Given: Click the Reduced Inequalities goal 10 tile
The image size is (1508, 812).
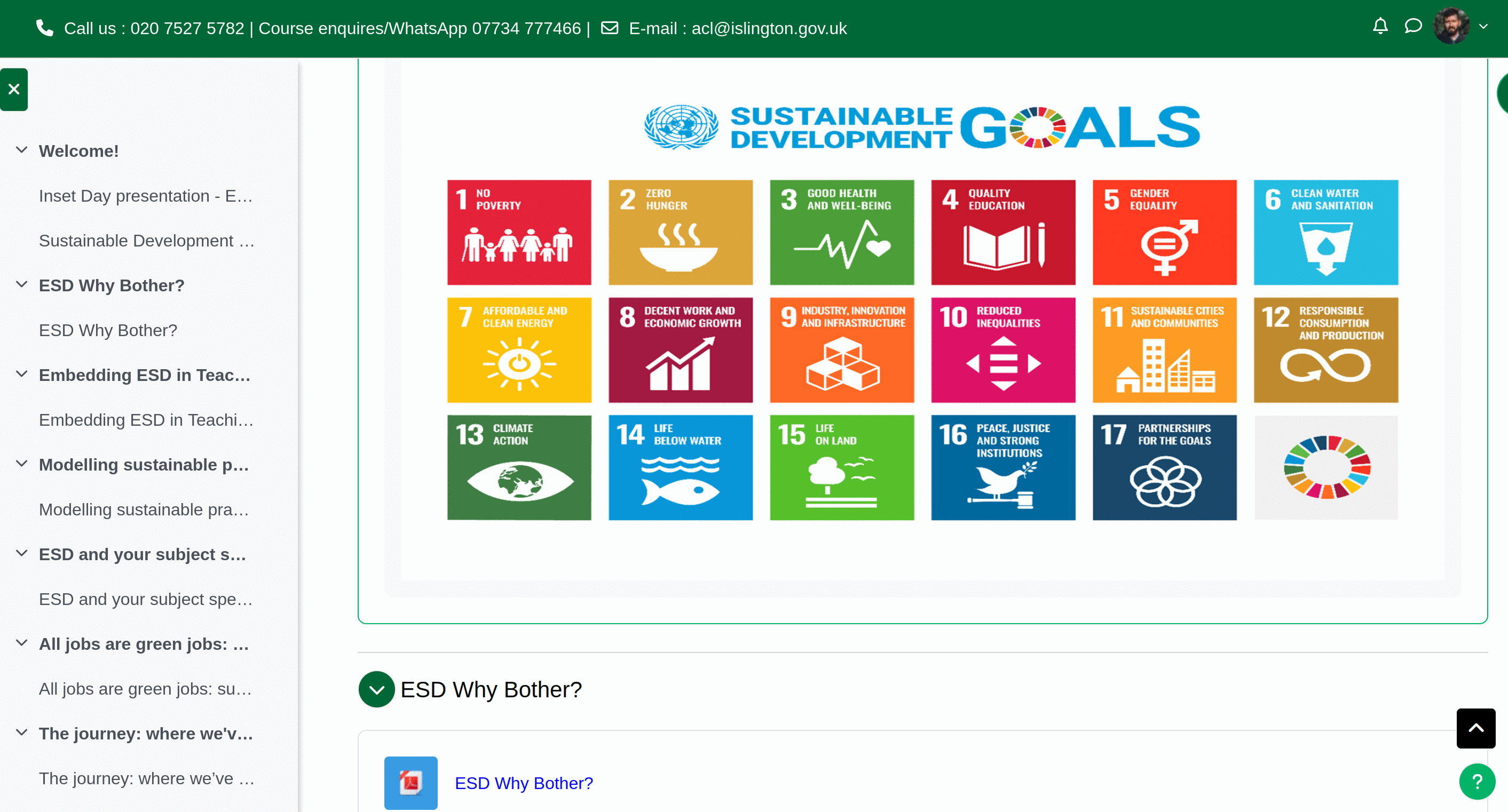Looking at the screenshot, I should coord(1003,350).
